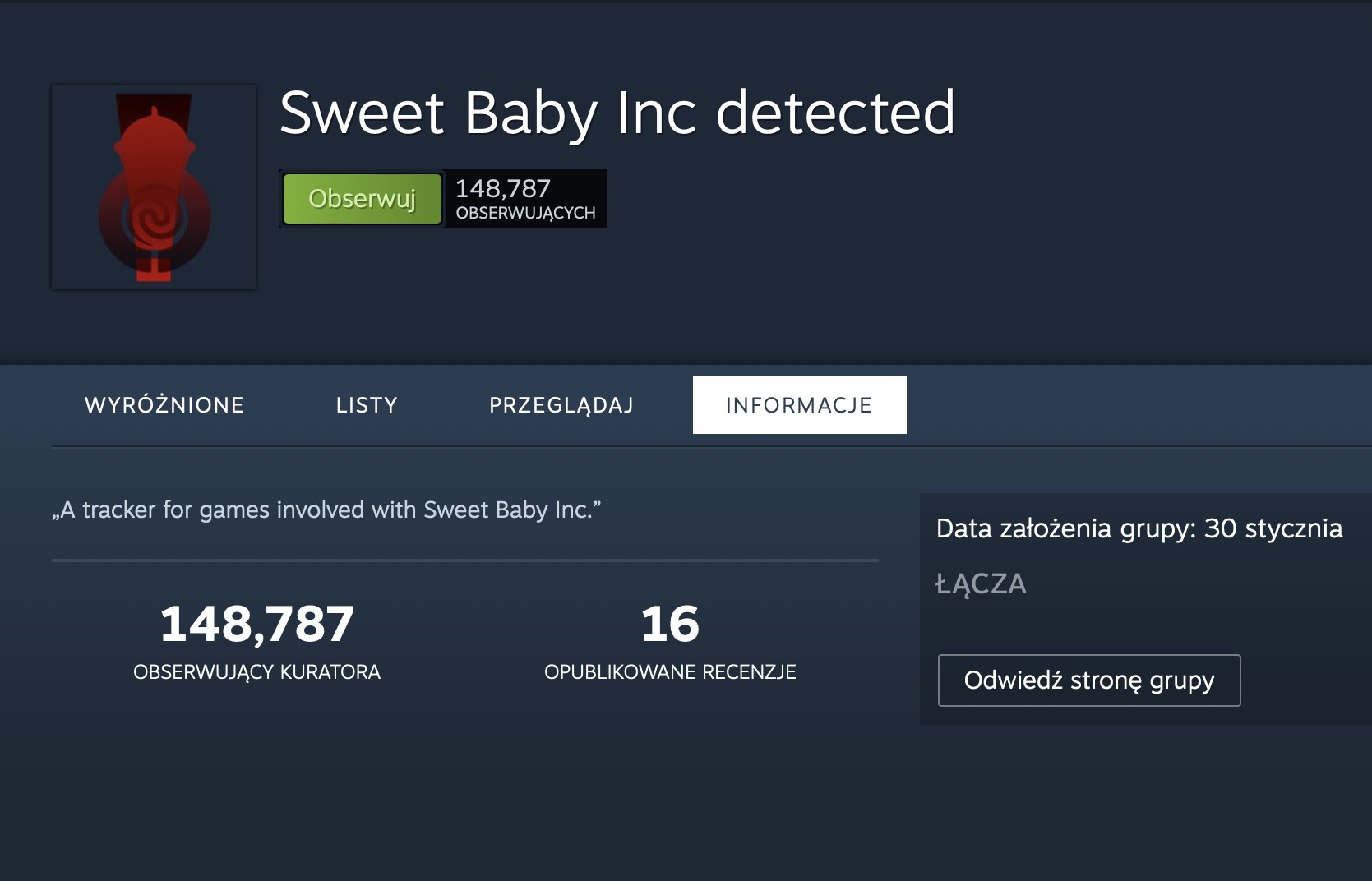This screenshot has height=881, width=1372.
Task: Click the 30 stycznia founding date
Action: coord(1273,528)
